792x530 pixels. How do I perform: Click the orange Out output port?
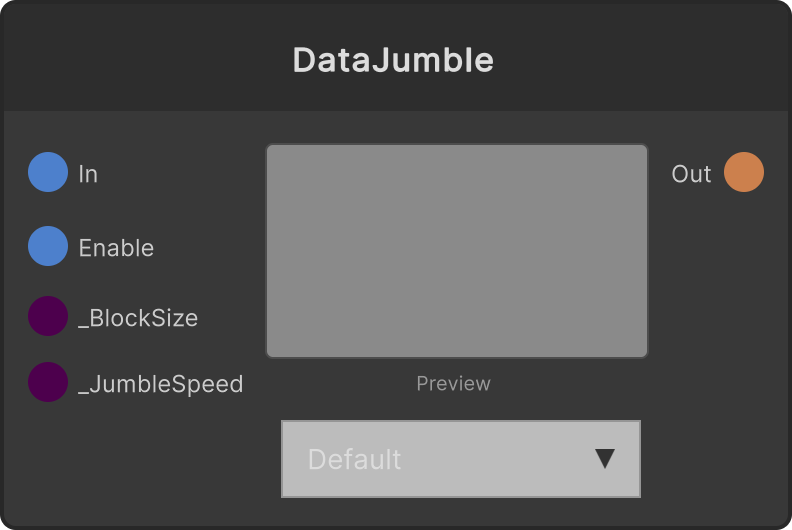[744, 172]
